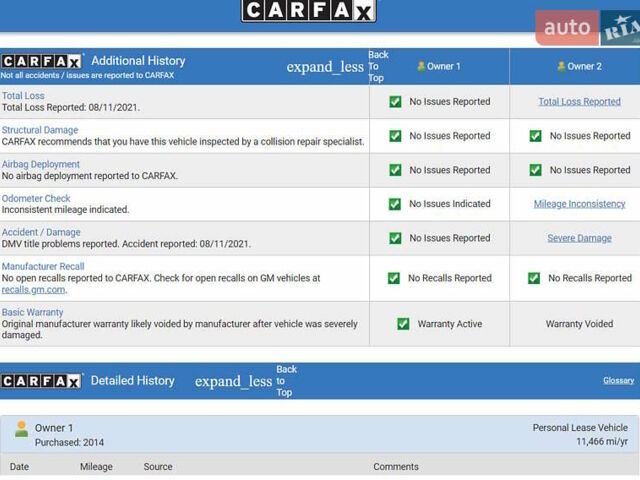Click Warranty Active green check for Owner 1
The image size is (640, 480).
pos(403,324)
